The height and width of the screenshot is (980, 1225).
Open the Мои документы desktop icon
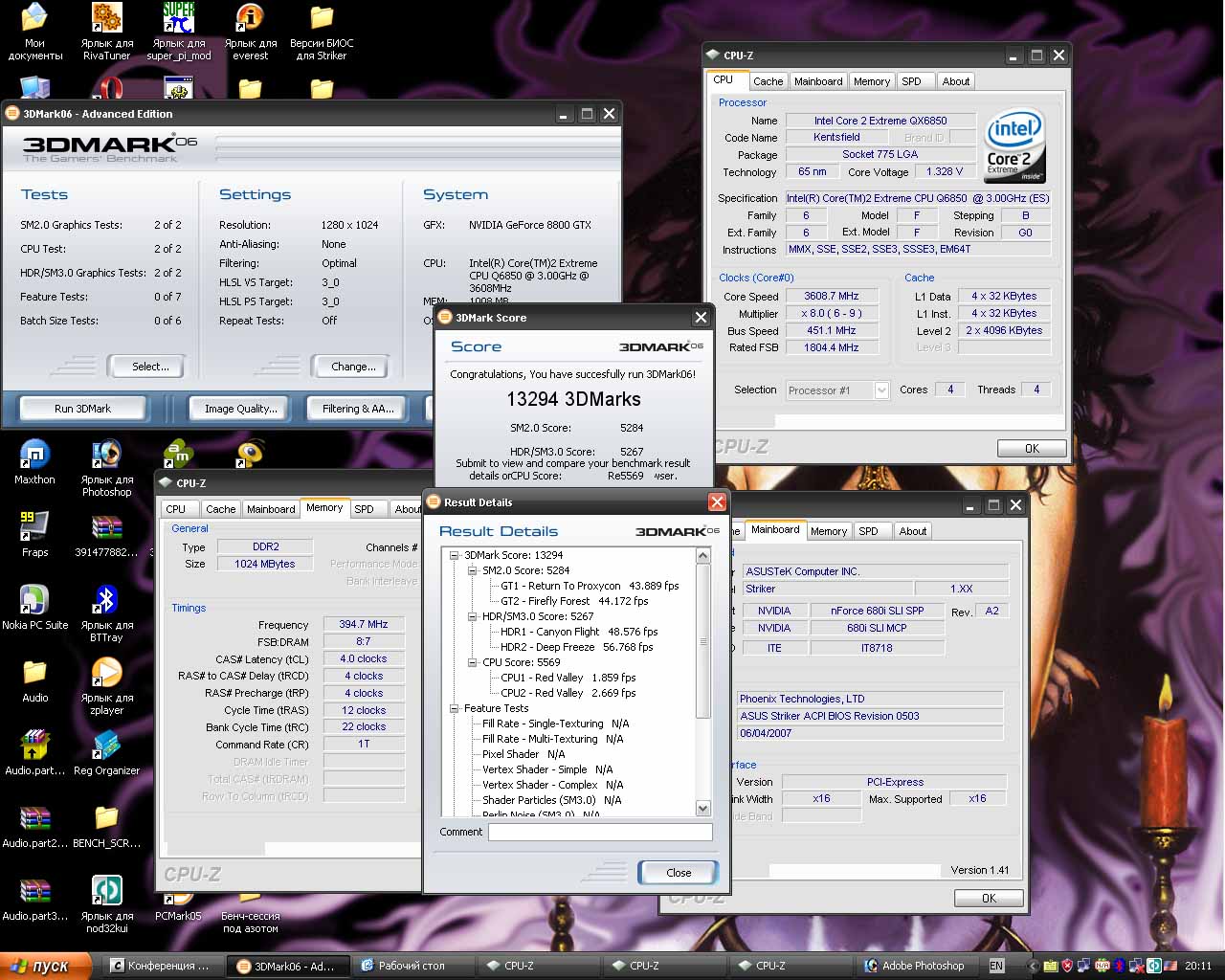(x=34, y=32)
